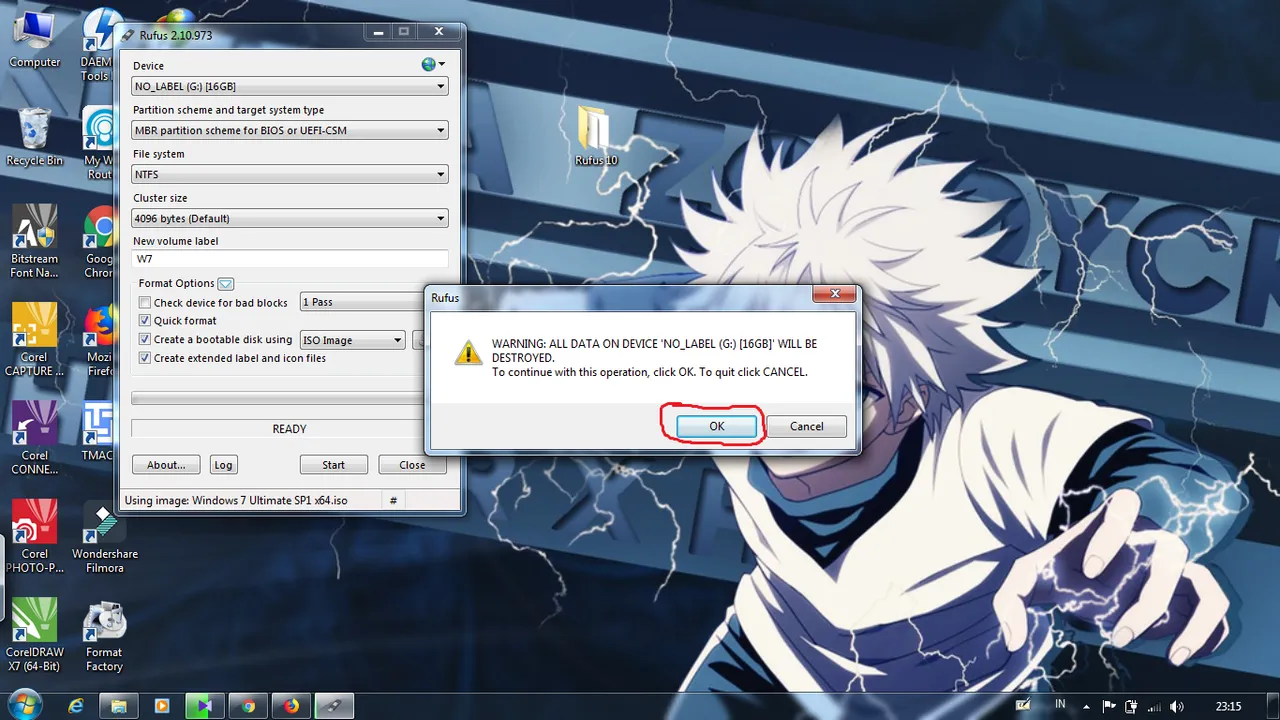Click the About... button in Rufus
This screenshot has width=1280, height=720.
[166, 465]
